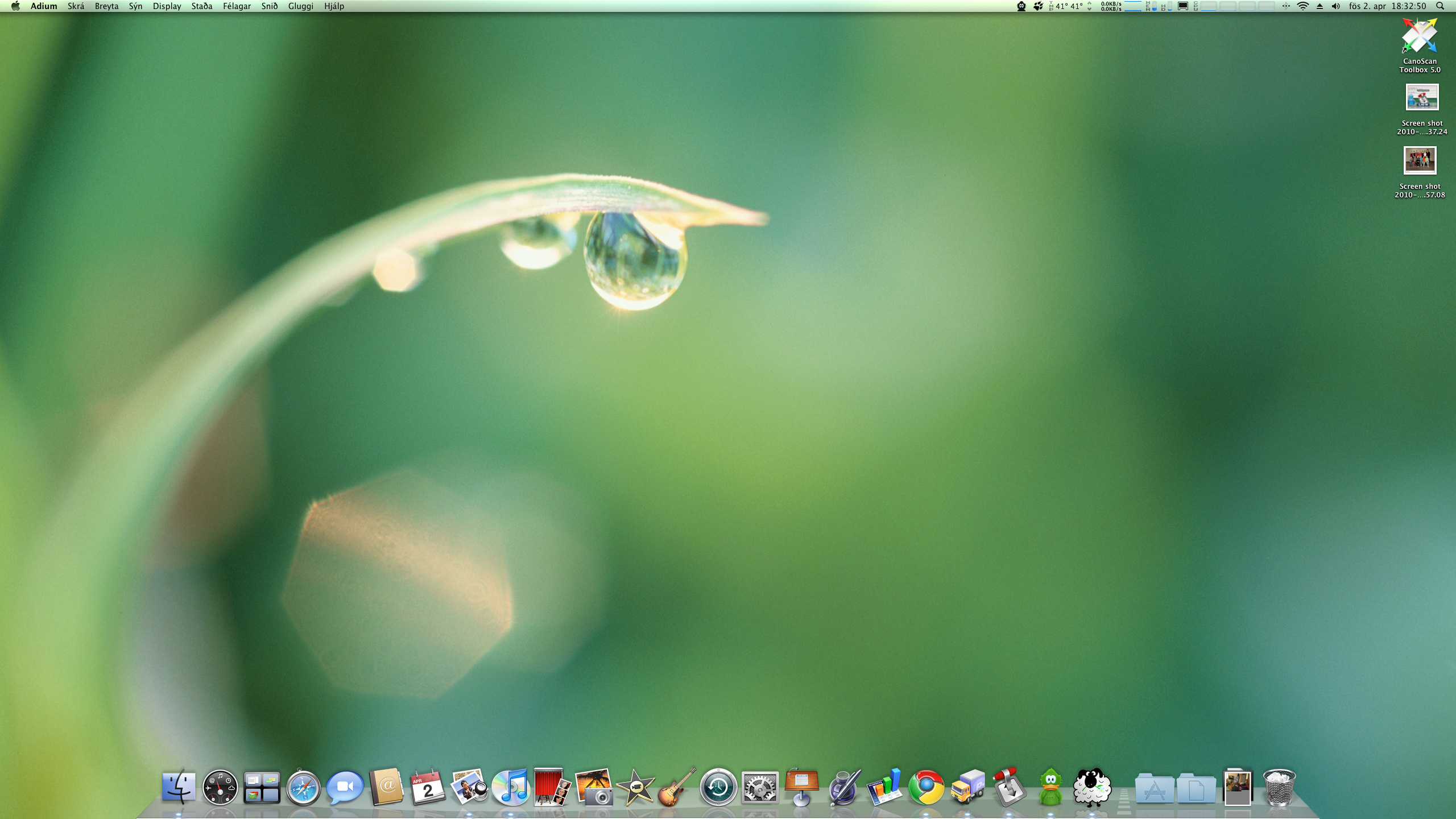Toggle the volume menu bar control
Viewport: 1456px width, 819px height.
click(x=1336, y=6)
